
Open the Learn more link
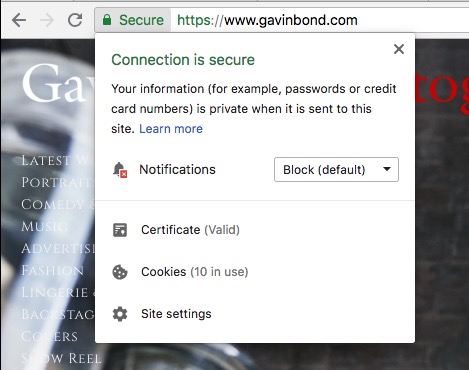coord(171,129)
